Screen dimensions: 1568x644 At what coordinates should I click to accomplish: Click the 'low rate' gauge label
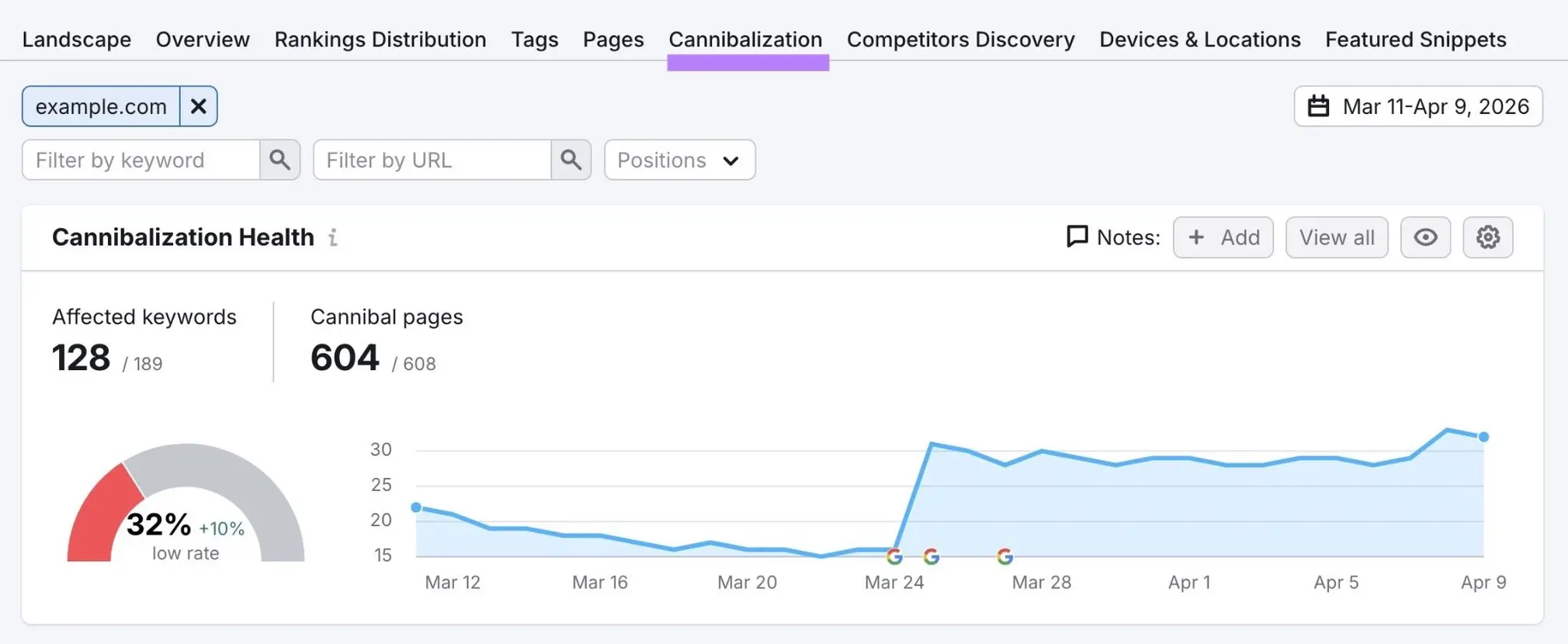point(186,553)
